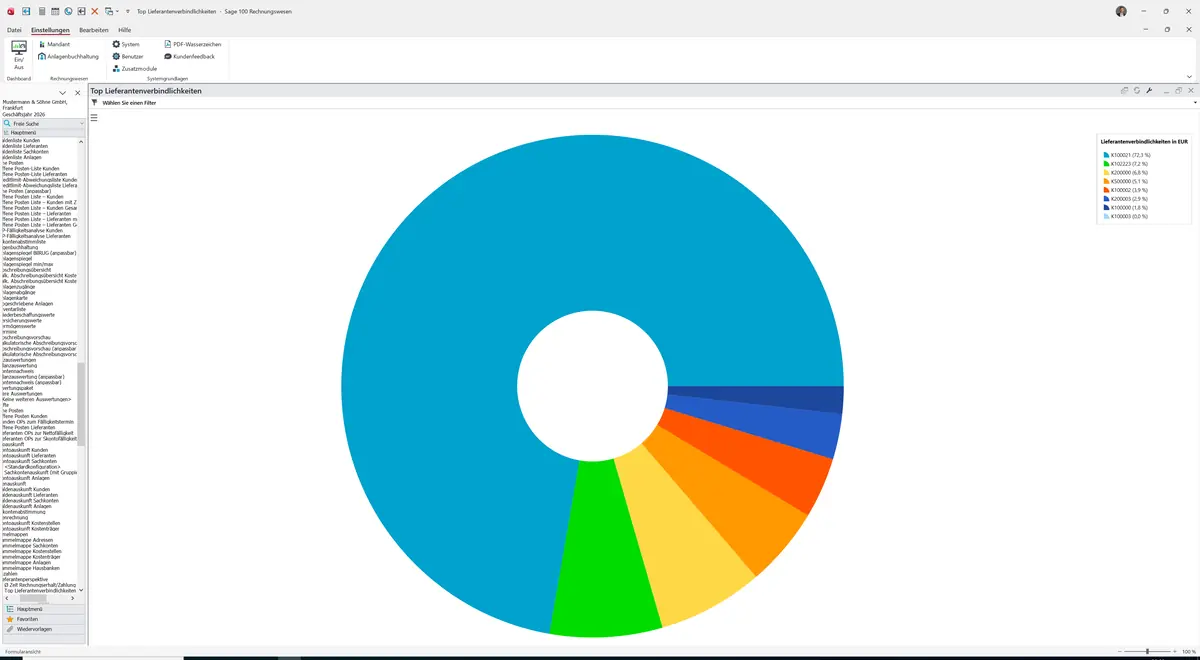Viewport: 1200px width, 660px height.
Task: Close the navigation side panel
Action: (x=77, y=93)
